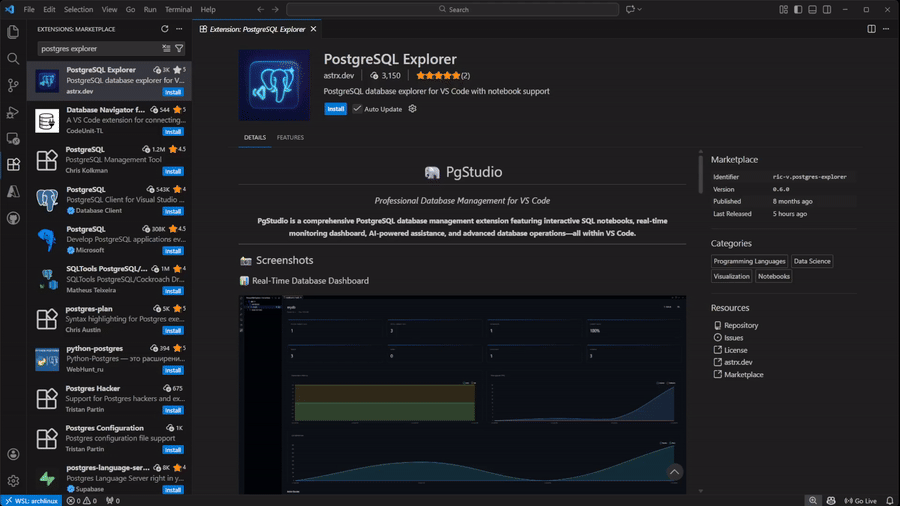Select PostgreSQL by Chris Kolkman in the list
This screenshot has height=506, width=900.
point(109,160)
